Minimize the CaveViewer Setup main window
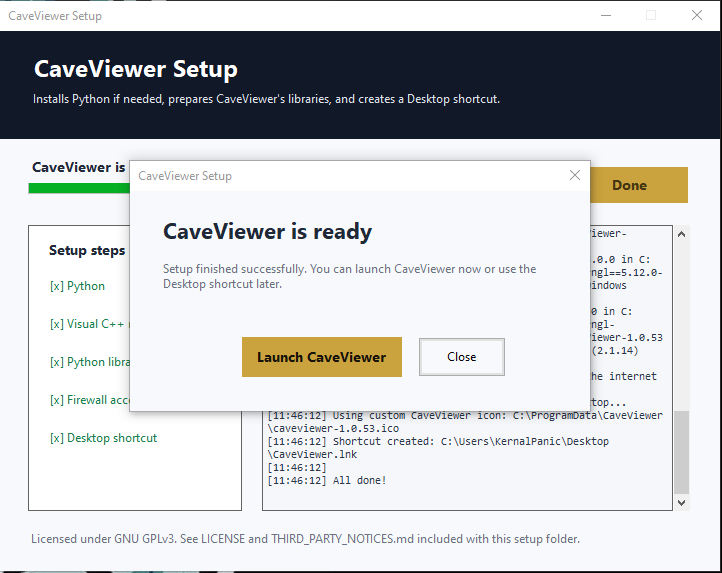The height and width of the screenshot is (573, 722). pyautogui.click(x=606, y=16)
